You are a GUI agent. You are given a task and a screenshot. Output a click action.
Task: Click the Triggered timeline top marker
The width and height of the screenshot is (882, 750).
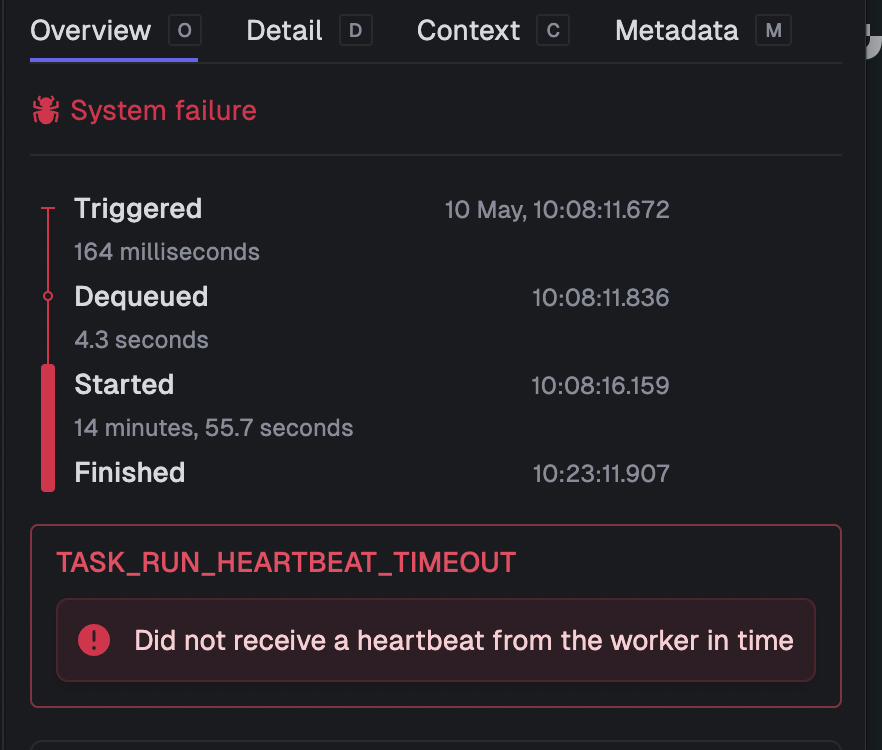48,209
